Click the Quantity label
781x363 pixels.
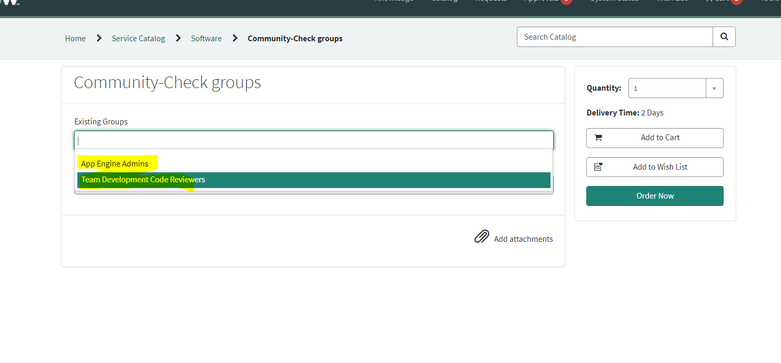point(604,88)
